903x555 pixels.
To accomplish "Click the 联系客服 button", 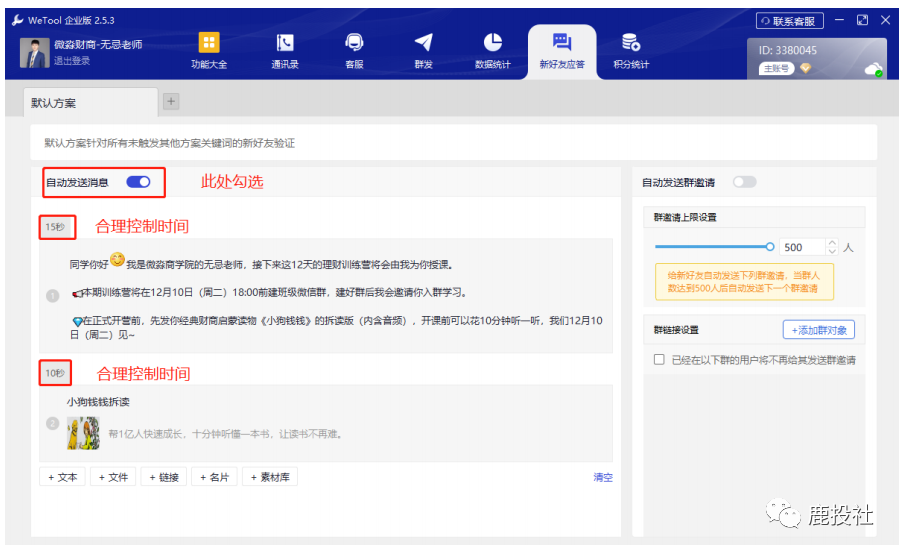I will 789,21.
